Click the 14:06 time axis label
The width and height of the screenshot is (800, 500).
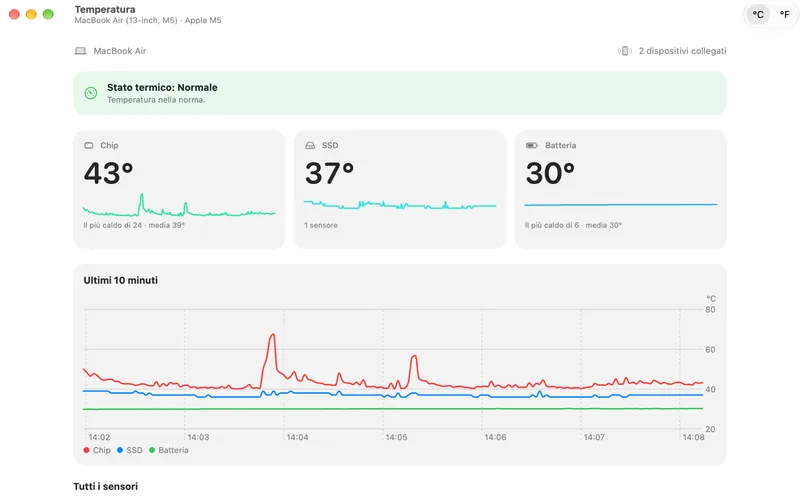pos(495,437)
